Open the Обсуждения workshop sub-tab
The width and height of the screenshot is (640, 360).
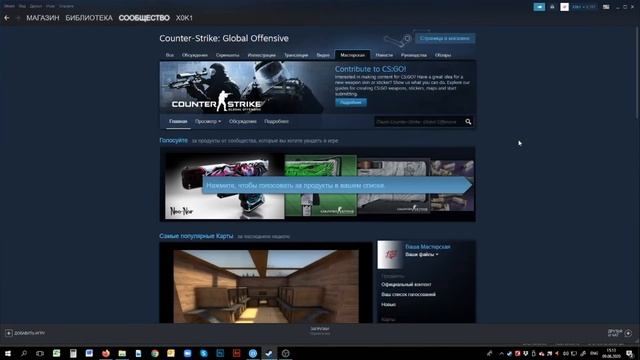(243, 122)
